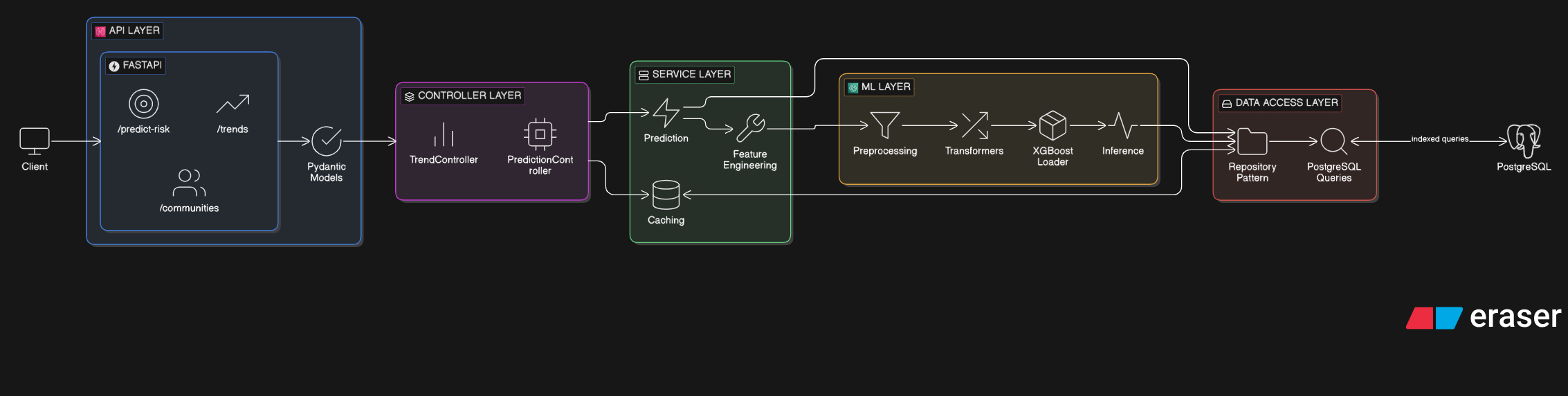Viewport: 1568px width, 396px height.
Task: Select the PostgreSQL Queries magnifier icon
Action: (1333, 141)
